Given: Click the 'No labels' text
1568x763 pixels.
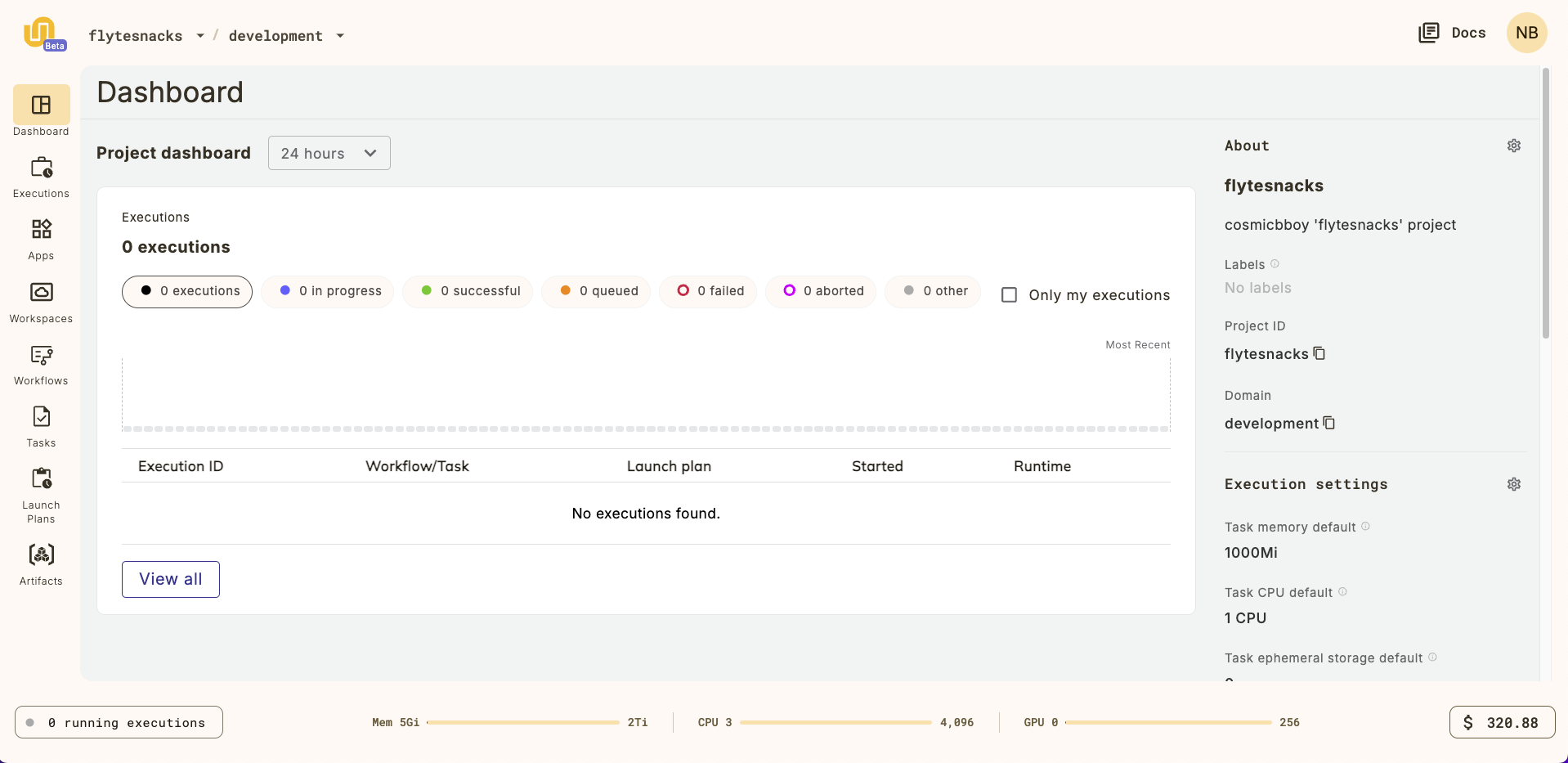Looking at the screenshot, I should [1258, 288].
